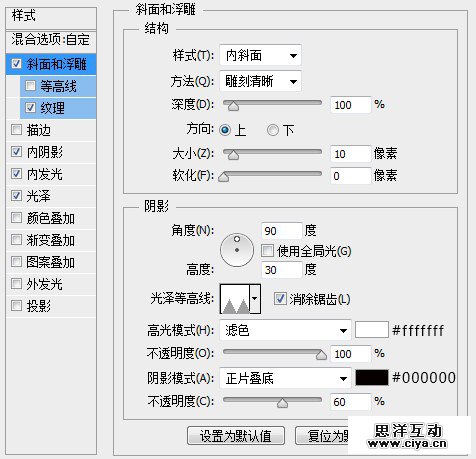Screen dimensions: 476x459
Task: Click the 深度 value field 100
Action: [x=351, y=105]
